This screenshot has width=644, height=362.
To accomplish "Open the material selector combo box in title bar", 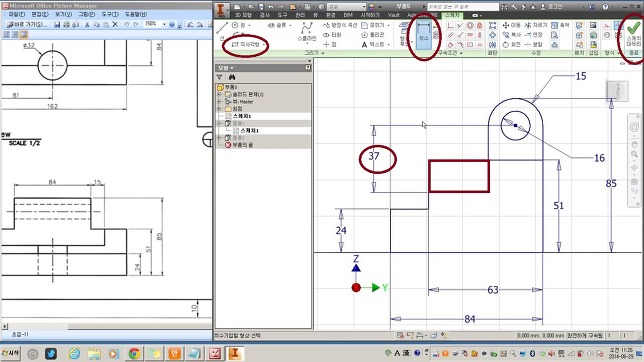I will (346, 7).
